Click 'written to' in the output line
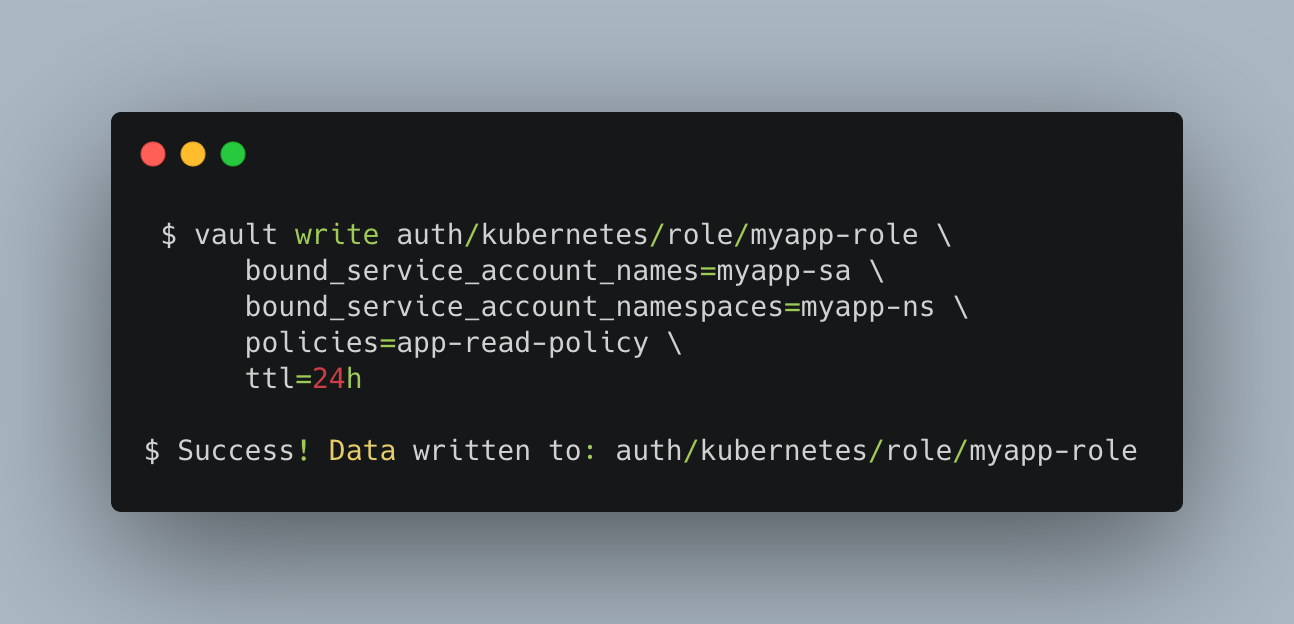Viewport: 1294px width, 624px height. [x=497, y=451]
